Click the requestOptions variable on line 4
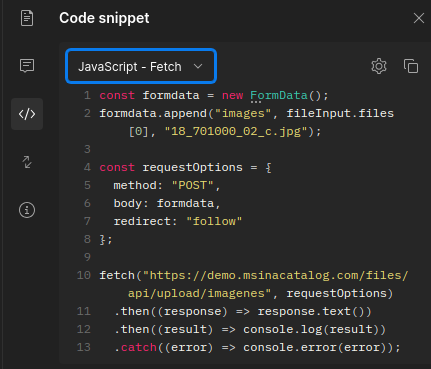This screenshot has width=431, height=369. coord(193,167)
